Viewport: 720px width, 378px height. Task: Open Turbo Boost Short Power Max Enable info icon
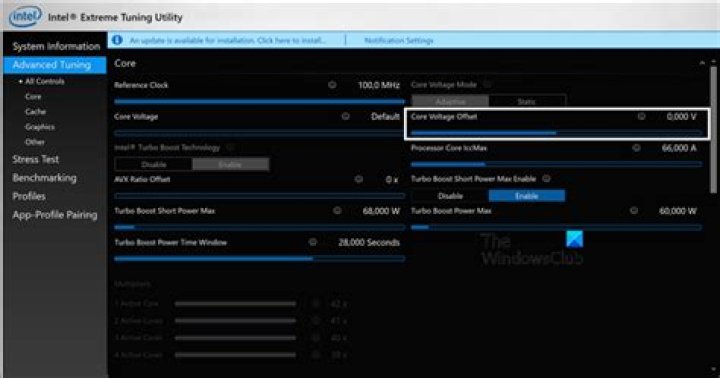(546, 179)
